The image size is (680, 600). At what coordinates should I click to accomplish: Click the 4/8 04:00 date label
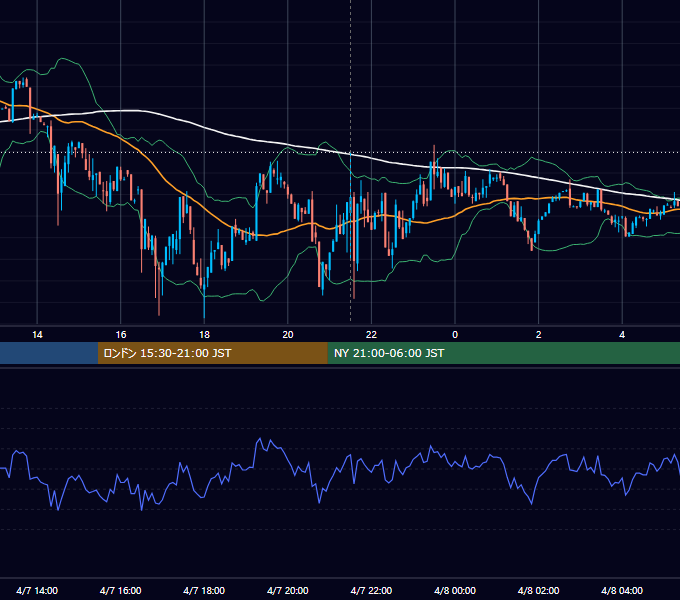click(622, 591)
